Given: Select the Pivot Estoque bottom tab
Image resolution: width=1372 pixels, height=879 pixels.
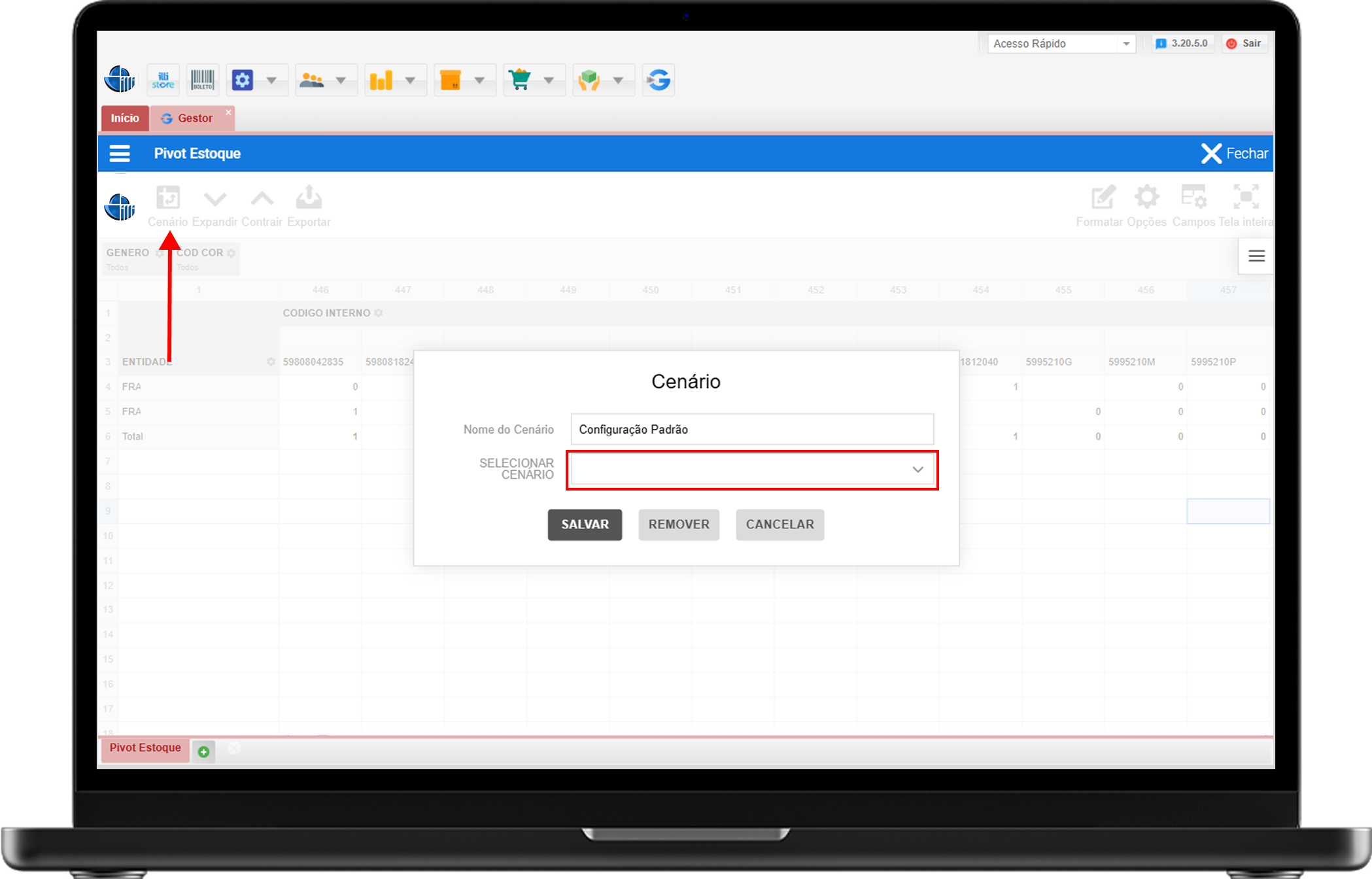Looking at the screenshot, I should [x=145, y=748].
